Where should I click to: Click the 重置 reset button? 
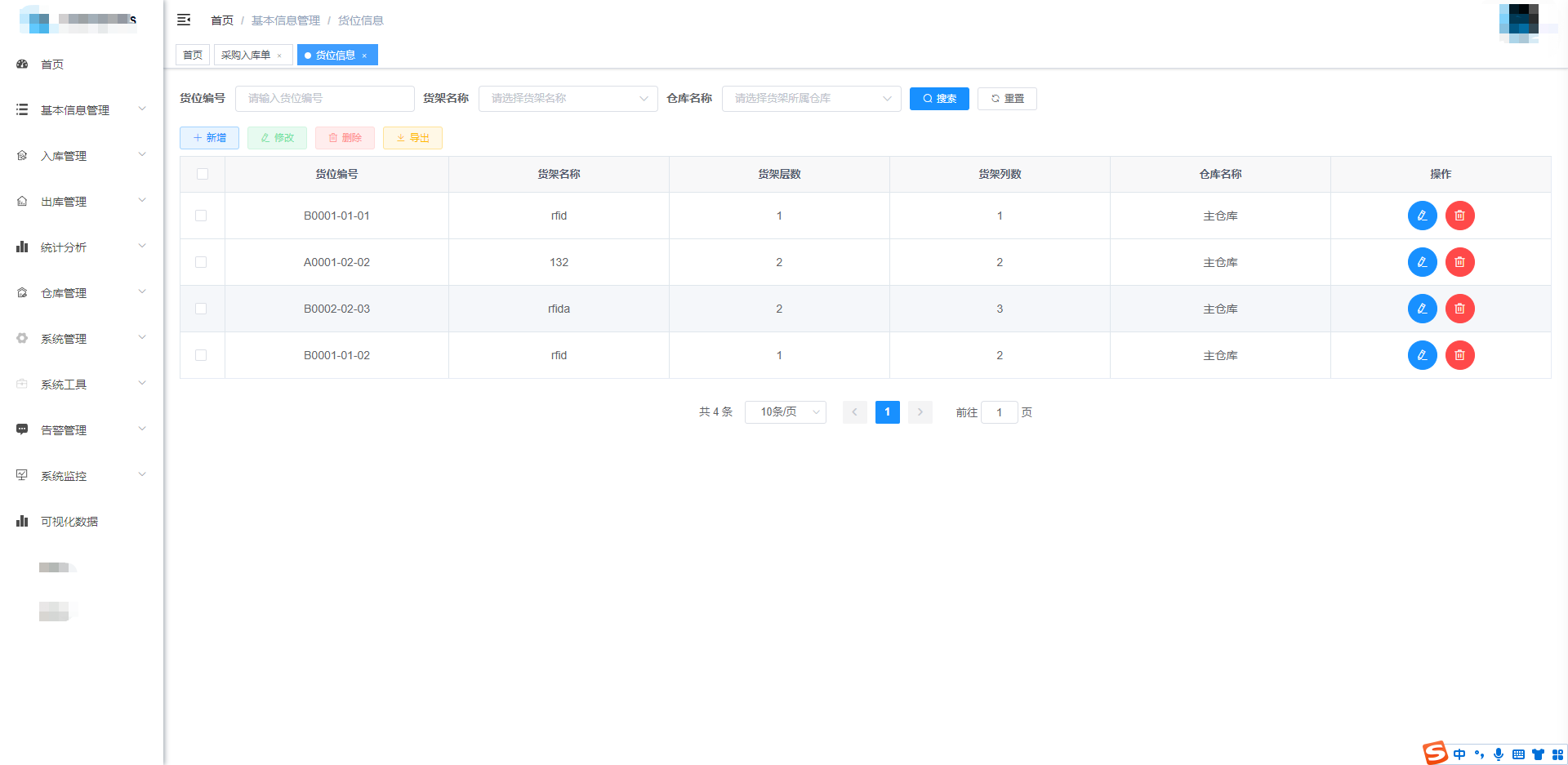pos(1007,99)
